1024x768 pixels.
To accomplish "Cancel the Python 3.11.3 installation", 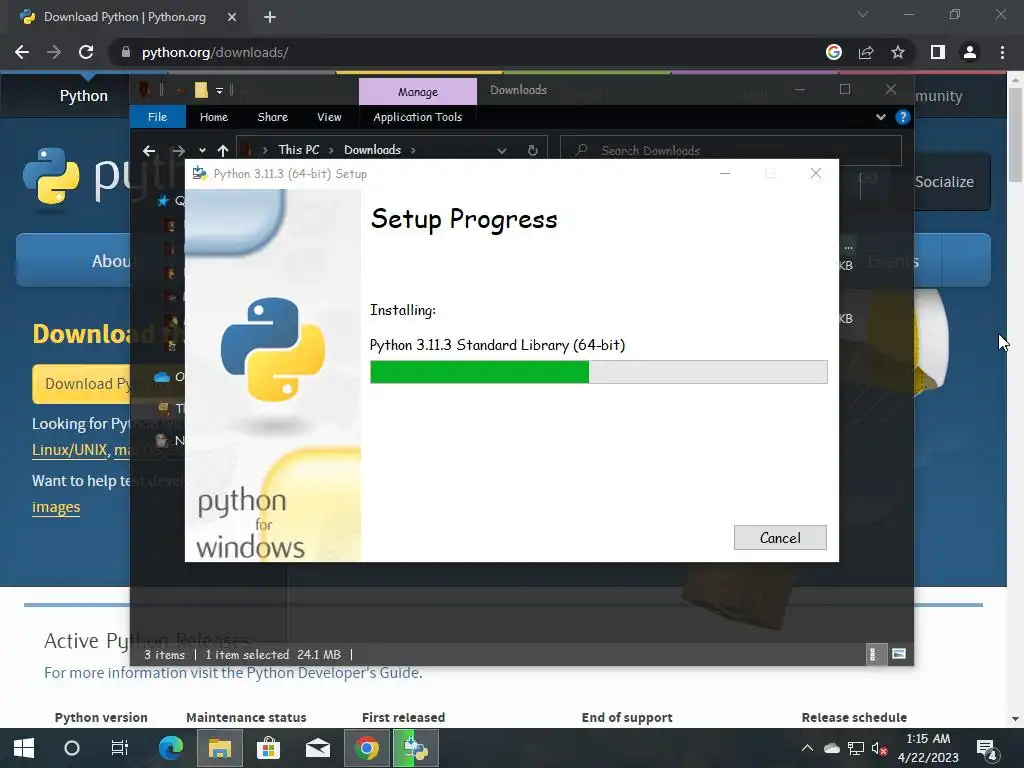I will (780, 537).
